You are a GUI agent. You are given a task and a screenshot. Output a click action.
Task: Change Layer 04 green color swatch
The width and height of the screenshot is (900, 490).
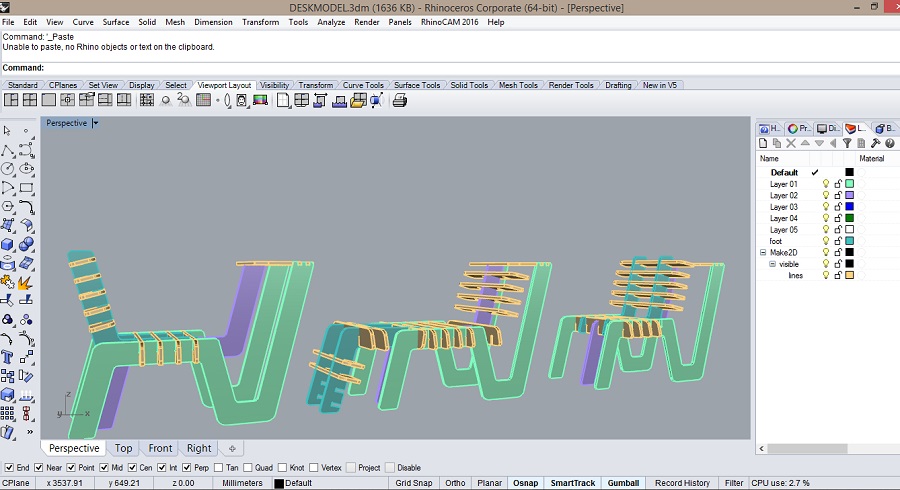pyautogui.click(x=849, y=218)
